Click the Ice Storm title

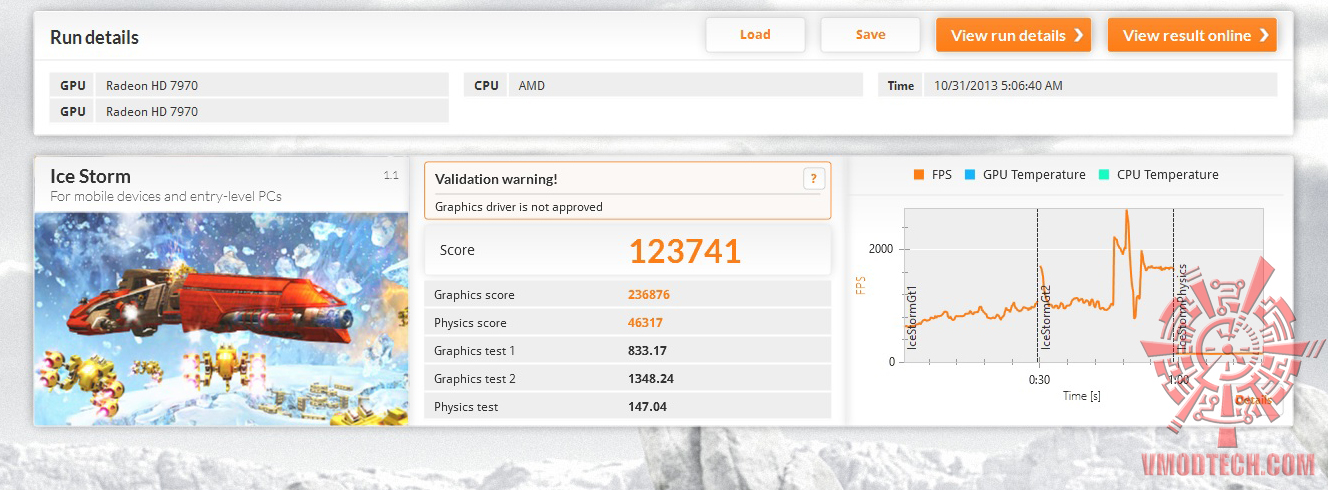tap(90, 176)
